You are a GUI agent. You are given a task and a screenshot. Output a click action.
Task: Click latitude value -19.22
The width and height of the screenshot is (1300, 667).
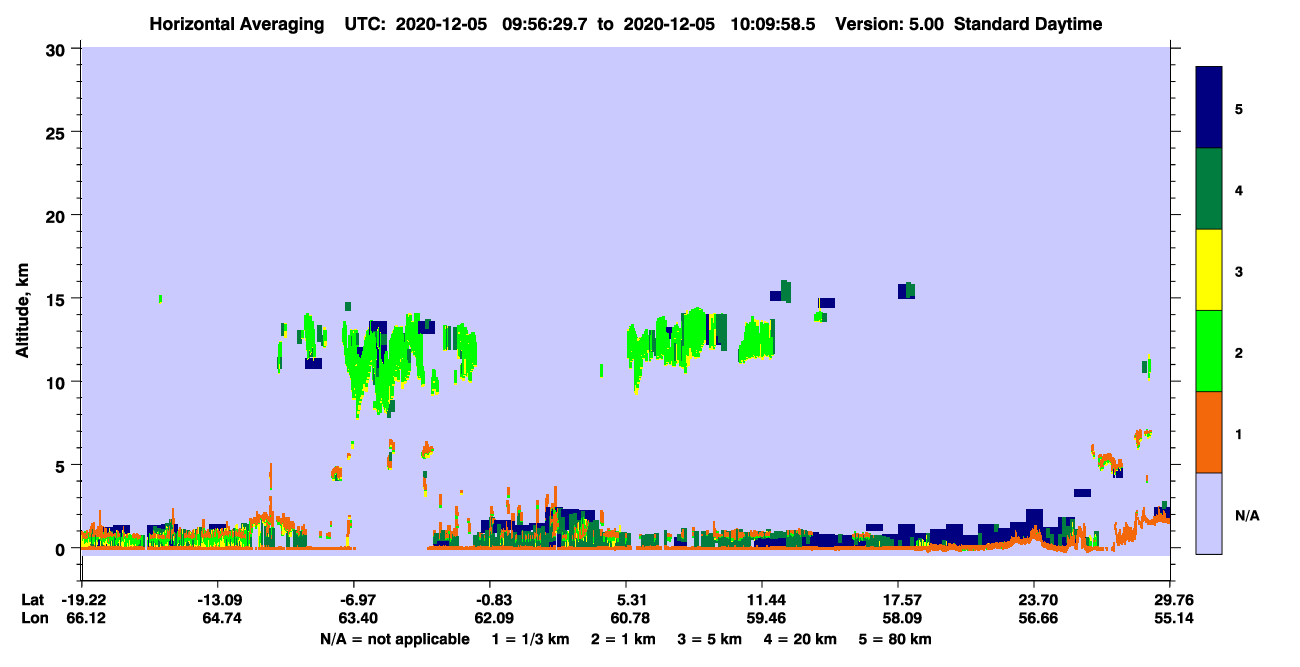82,600
